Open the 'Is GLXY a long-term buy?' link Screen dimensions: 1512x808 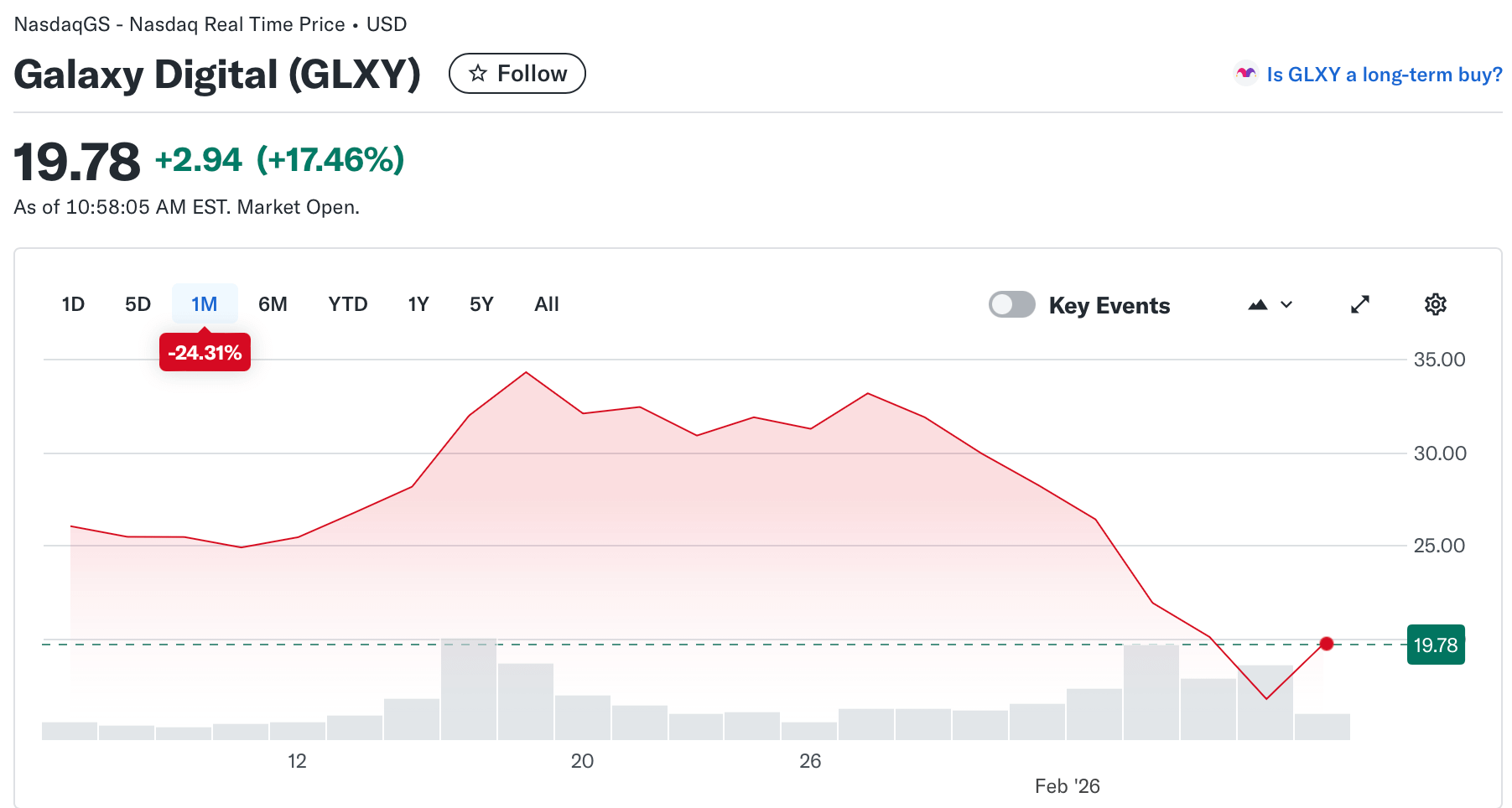click(1384, 74)
